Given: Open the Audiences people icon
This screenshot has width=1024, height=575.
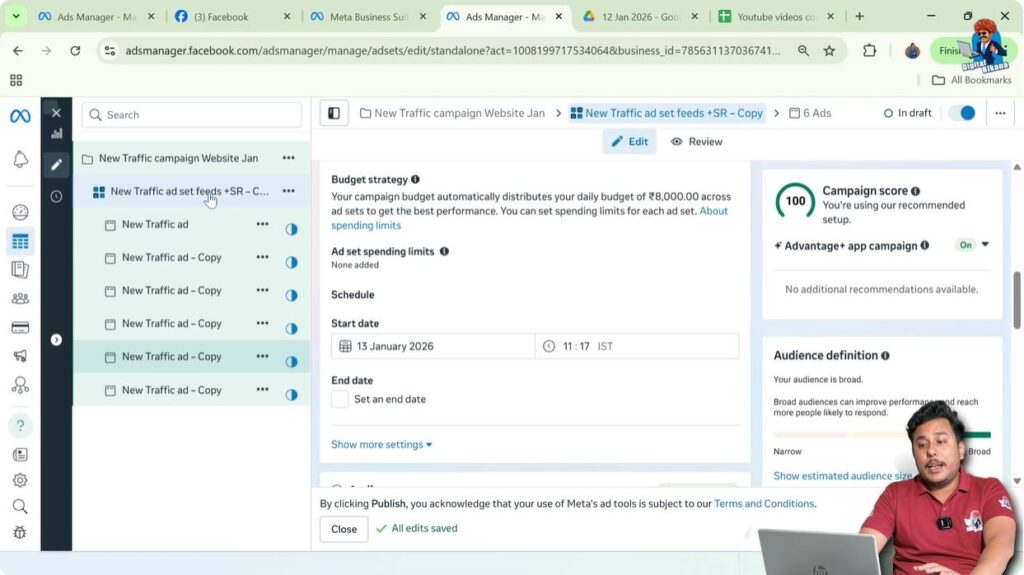Looking at the screenshot, I should (20, 298).
